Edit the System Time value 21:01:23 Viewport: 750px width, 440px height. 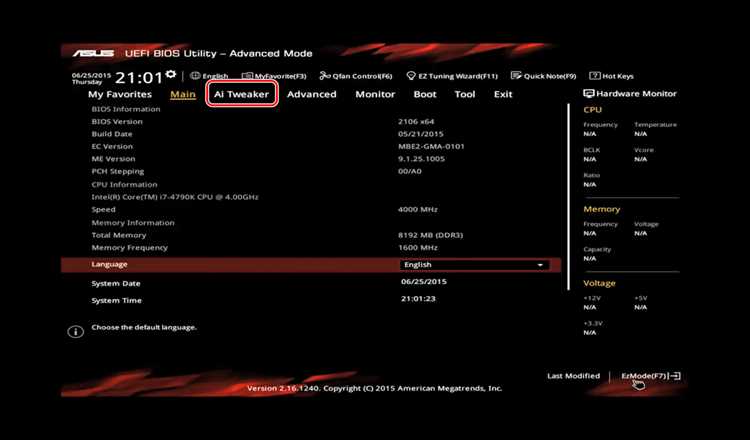point(418,299)
